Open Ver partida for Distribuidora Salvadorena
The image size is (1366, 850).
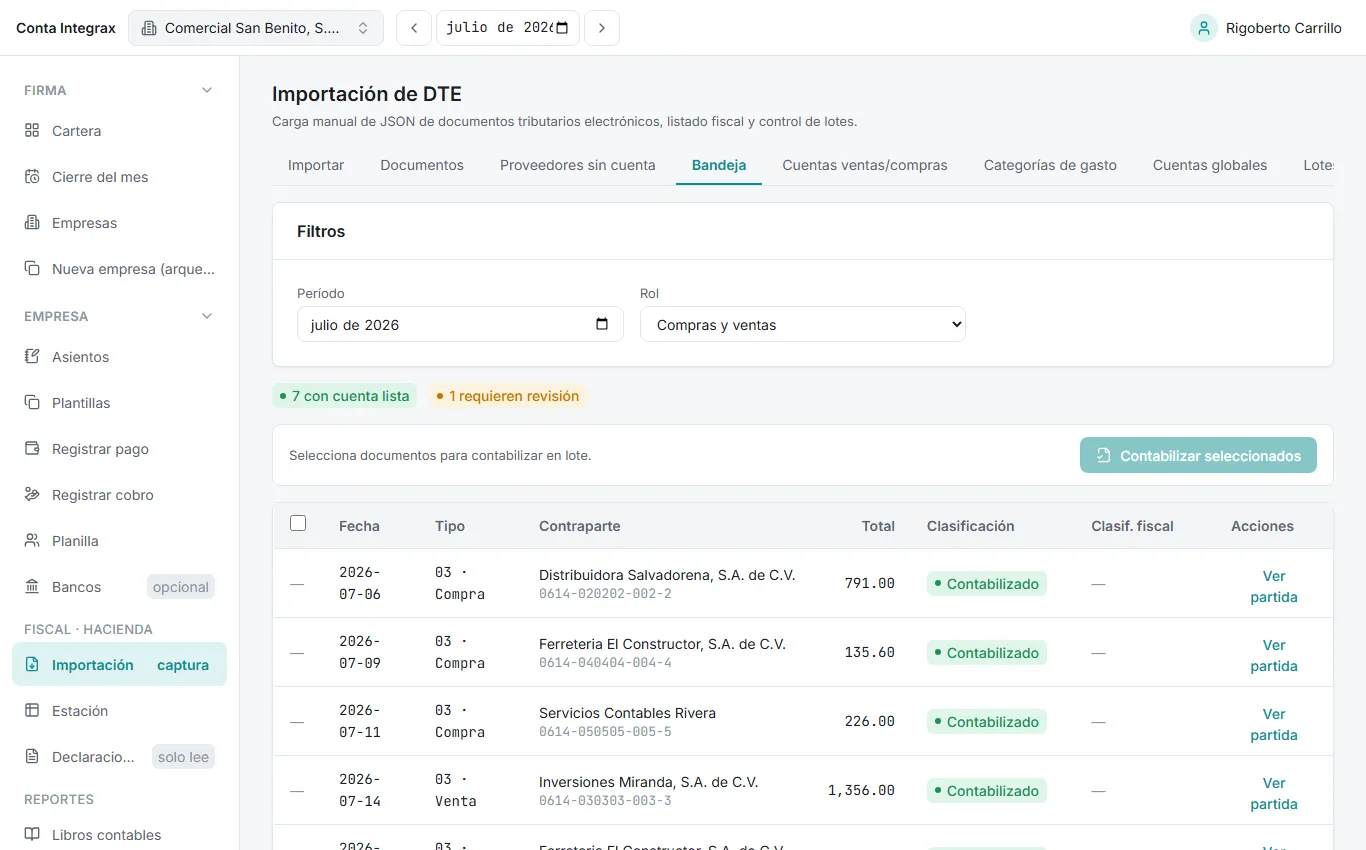coord(1274,587)
